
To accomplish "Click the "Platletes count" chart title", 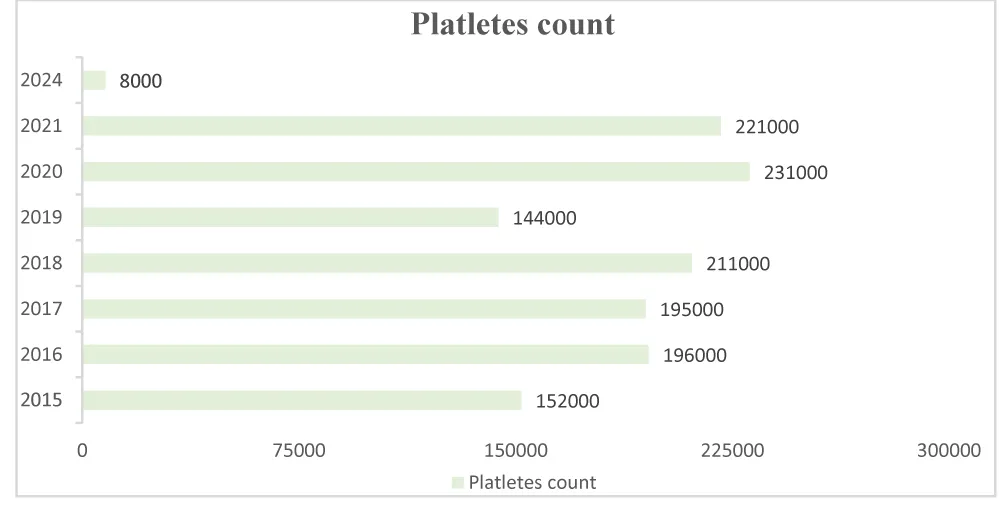I will tap(513, 24).
